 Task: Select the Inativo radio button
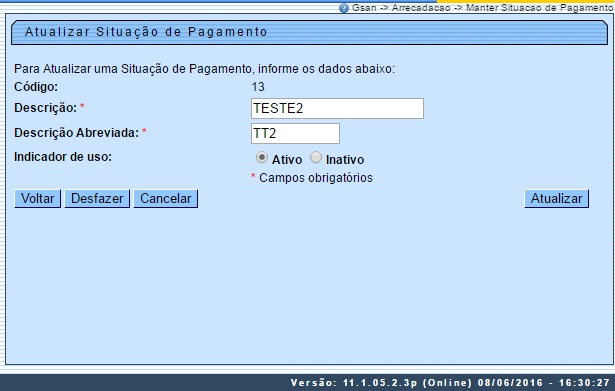click(316, 158)
